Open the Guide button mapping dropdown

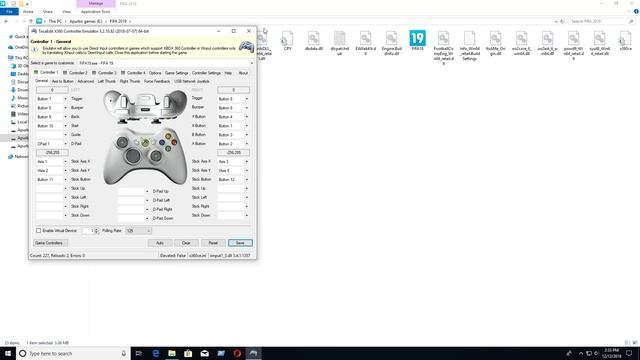tap(65, 135)
